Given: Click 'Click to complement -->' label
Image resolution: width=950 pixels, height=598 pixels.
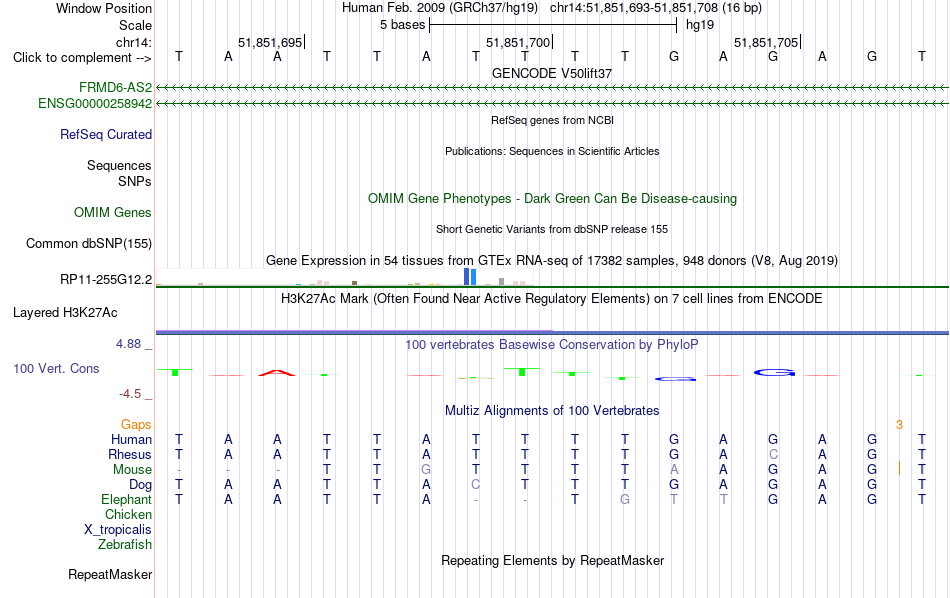Looking at the screenshot, I should [x=82, y=58].
